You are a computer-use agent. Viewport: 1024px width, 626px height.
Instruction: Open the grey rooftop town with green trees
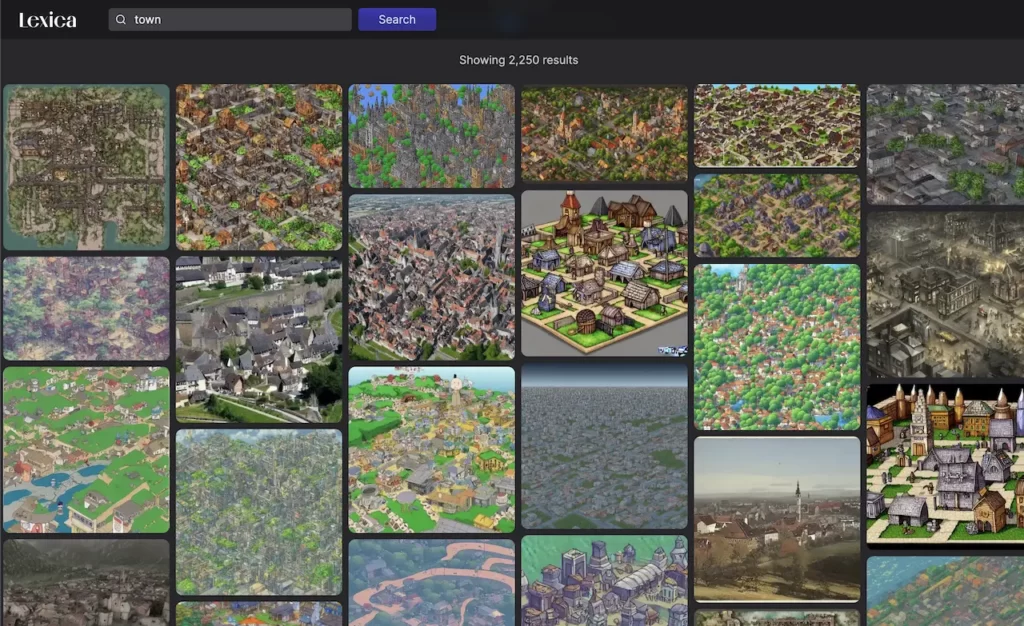pos(946,144)
